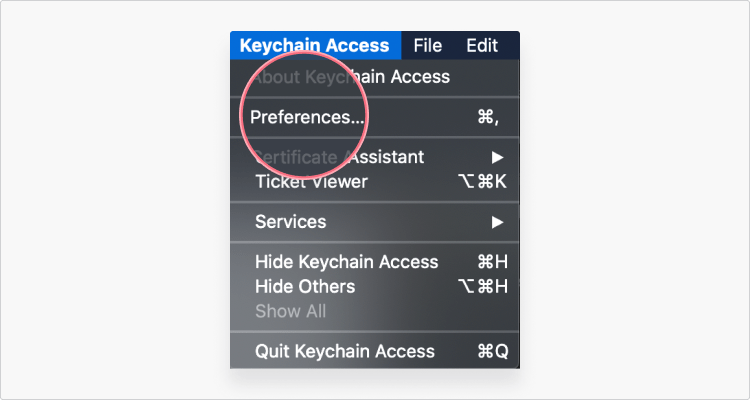Click the ⌥⌘H shortcut beside Hide Others

(482, 287)
